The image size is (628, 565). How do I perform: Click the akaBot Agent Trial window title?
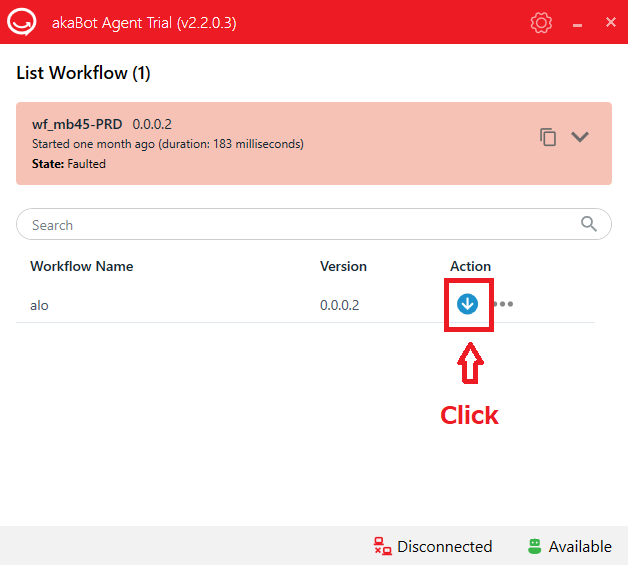pos(144,23)
